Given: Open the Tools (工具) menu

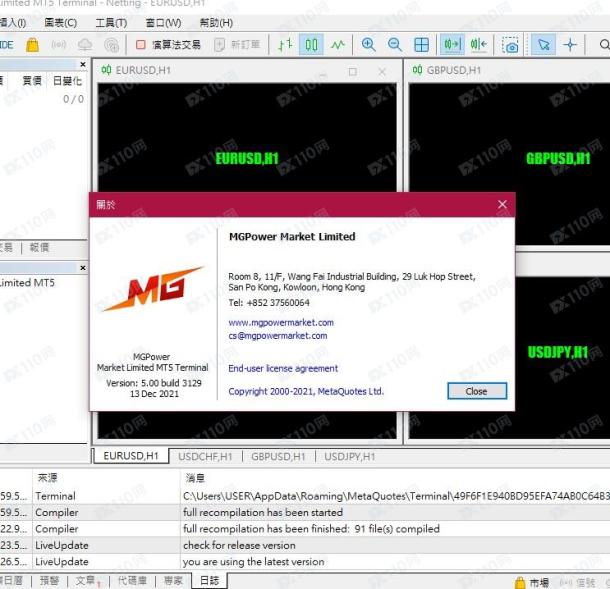Looking at the screenshot, I should click(111, 23).
